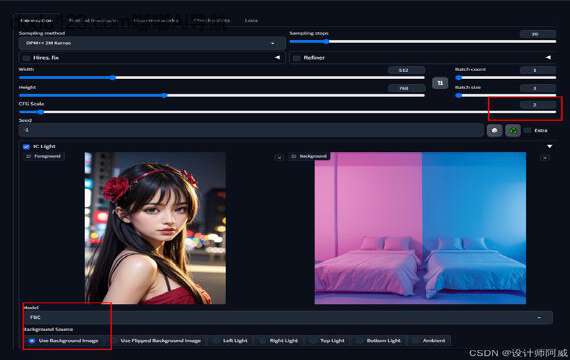
Task: Click small icon button above Background image corner
Action: click(x=545, y=157)
